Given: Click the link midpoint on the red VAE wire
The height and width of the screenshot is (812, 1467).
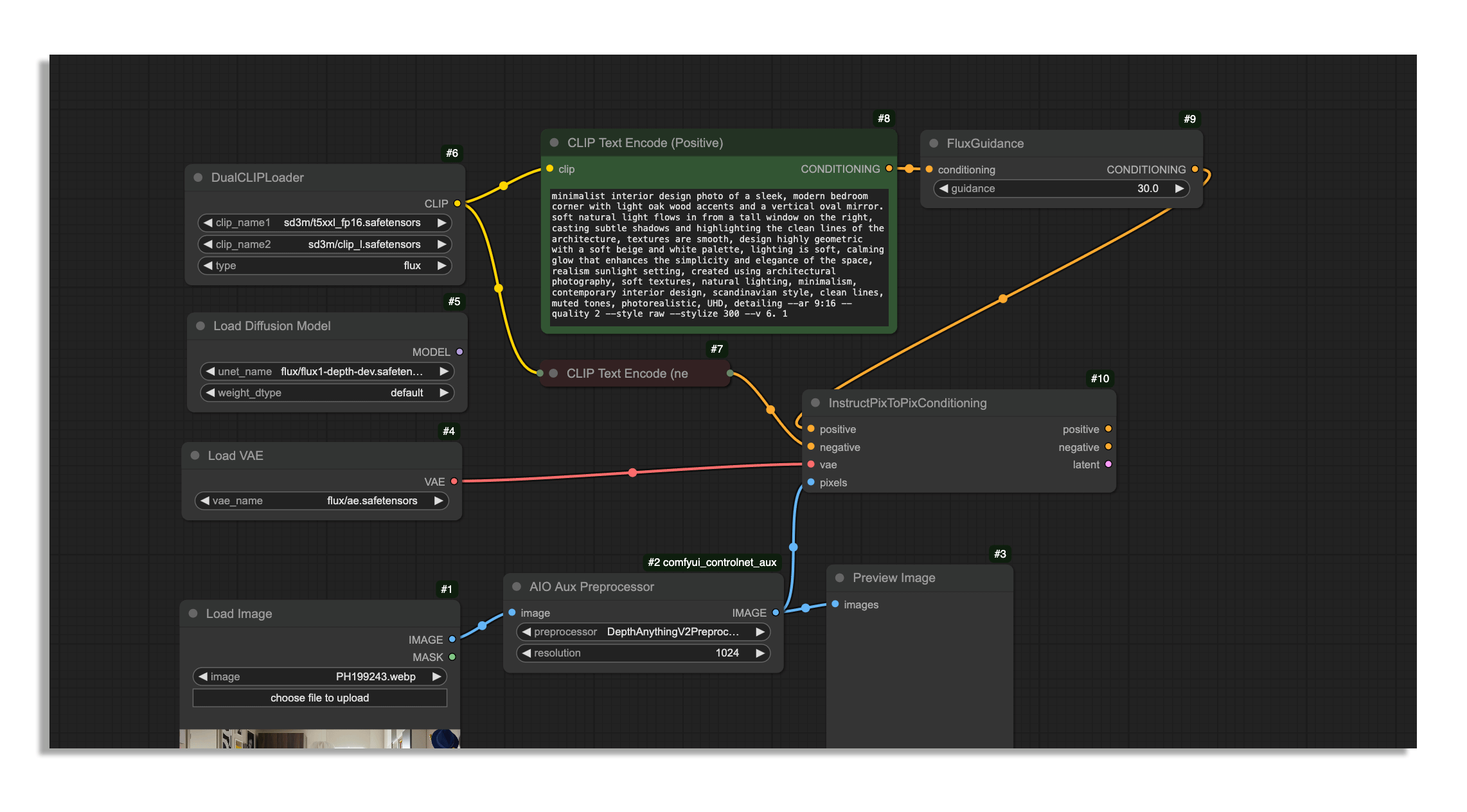Looking at the screenshot, I should 632,473.
